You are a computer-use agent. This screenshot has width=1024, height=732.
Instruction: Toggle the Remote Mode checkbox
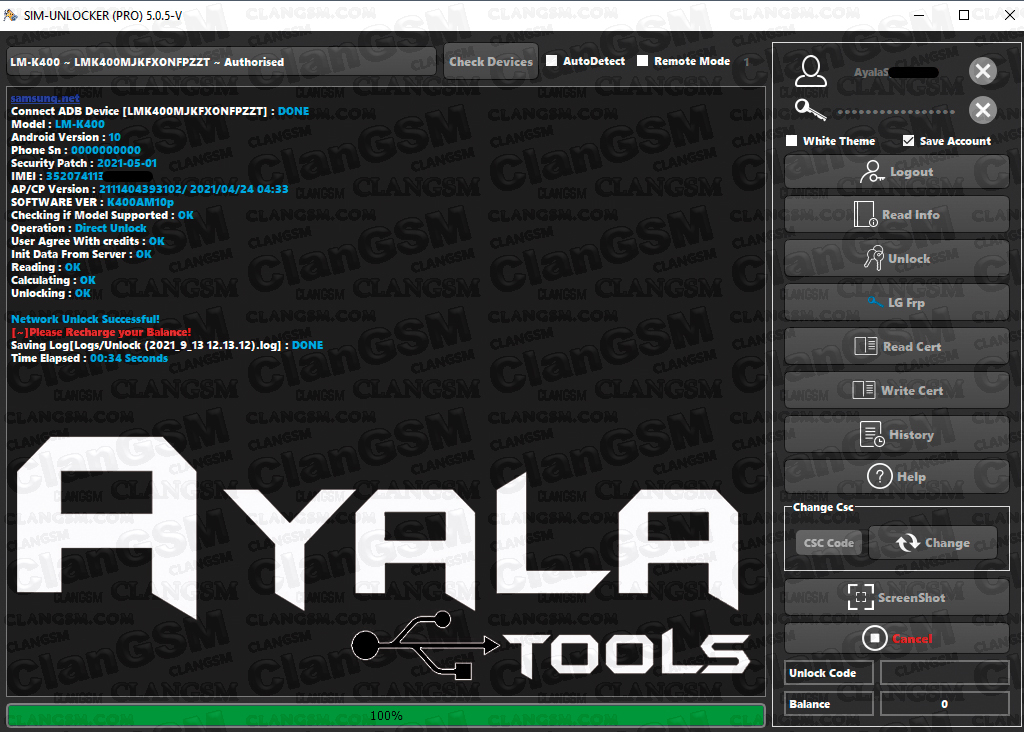(x=643, y=61)
